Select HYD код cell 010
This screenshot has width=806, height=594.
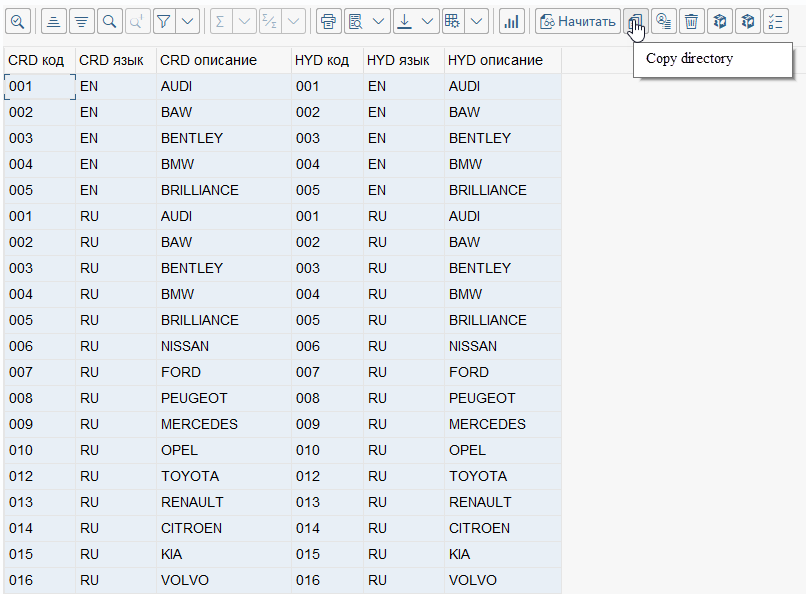point(327,450)
